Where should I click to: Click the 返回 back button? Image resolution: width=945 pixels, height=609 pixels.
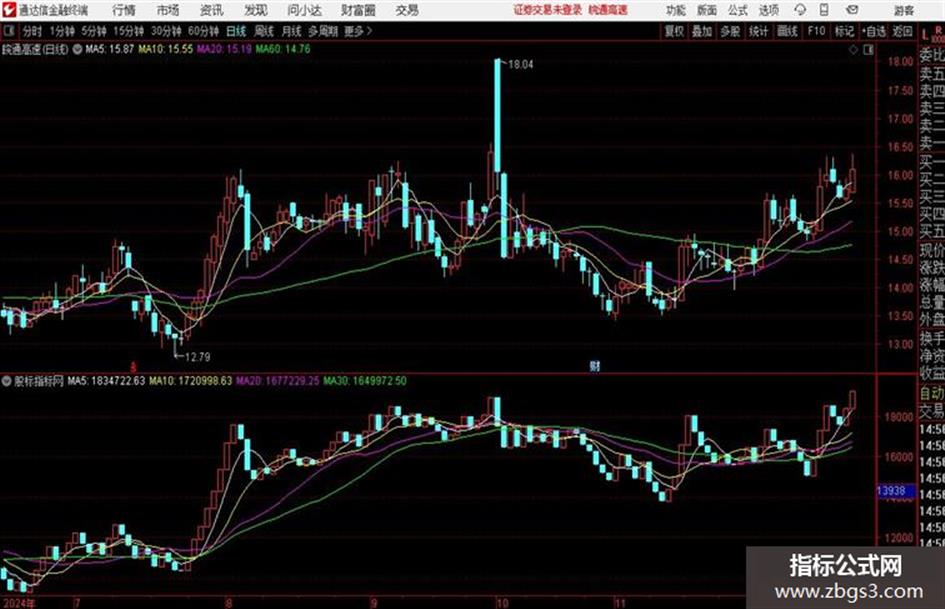(x=902, y=31)
